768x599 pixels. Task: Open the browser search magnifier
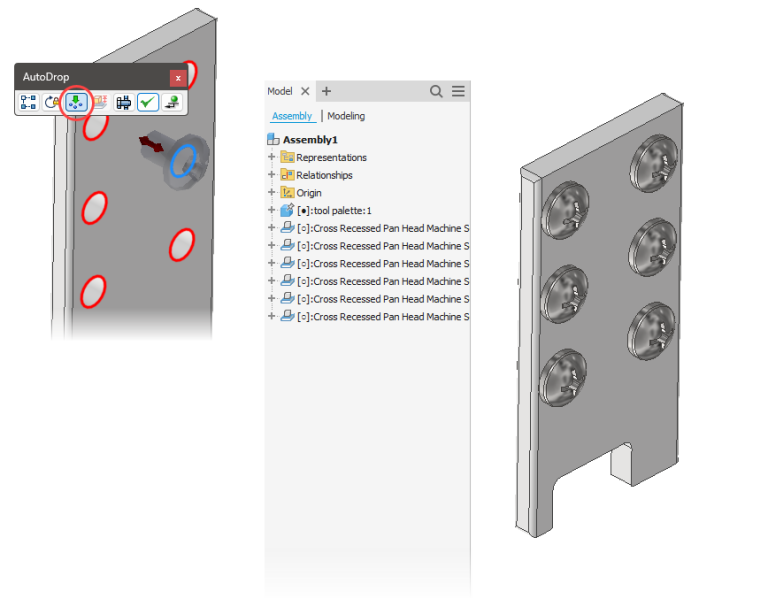point(436,91)
